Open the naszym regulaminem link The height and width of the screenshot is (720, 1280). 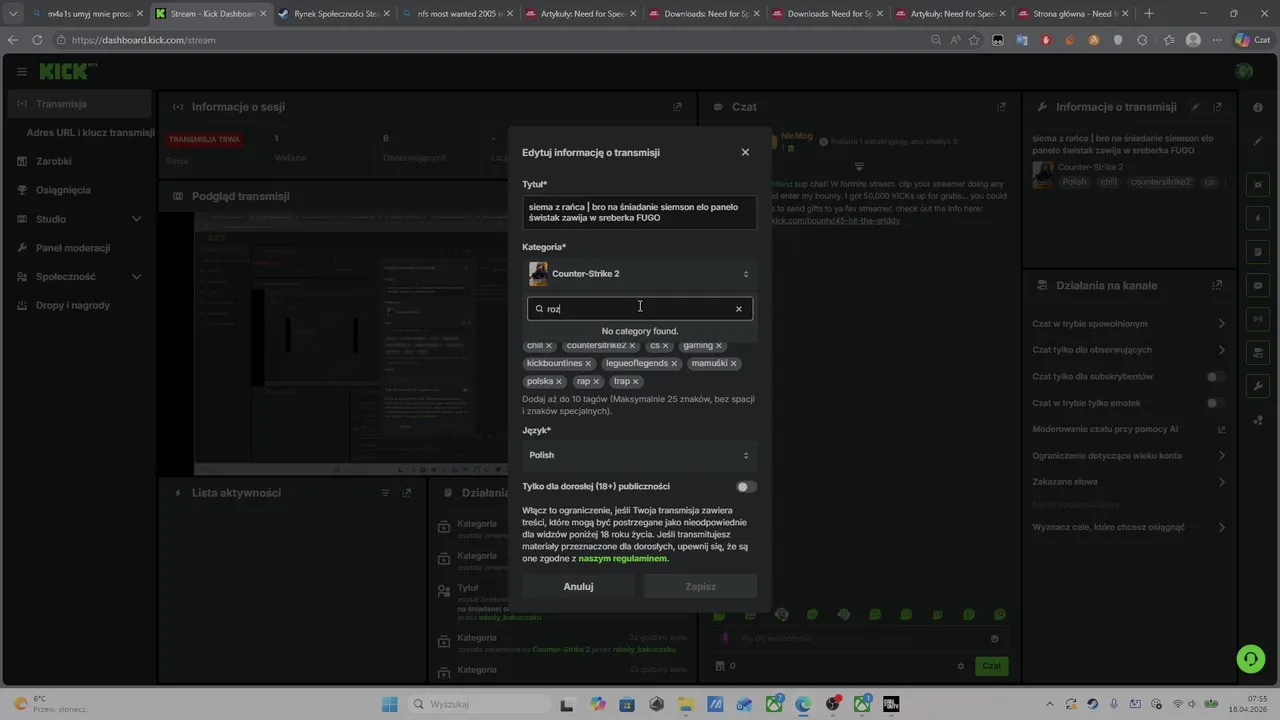coord(622,559)
